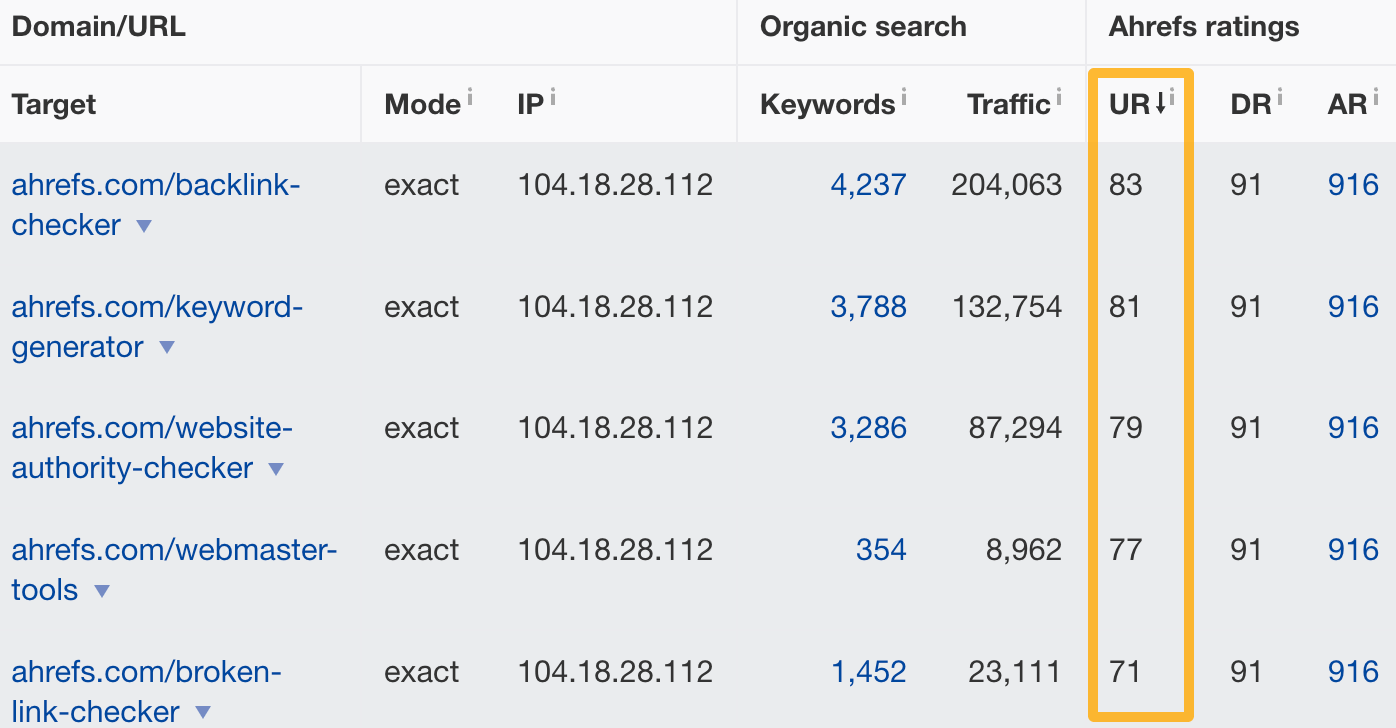Click the descending sort arrow on UR
This screenshot has height=728, width=1396.
[1163, 104]
